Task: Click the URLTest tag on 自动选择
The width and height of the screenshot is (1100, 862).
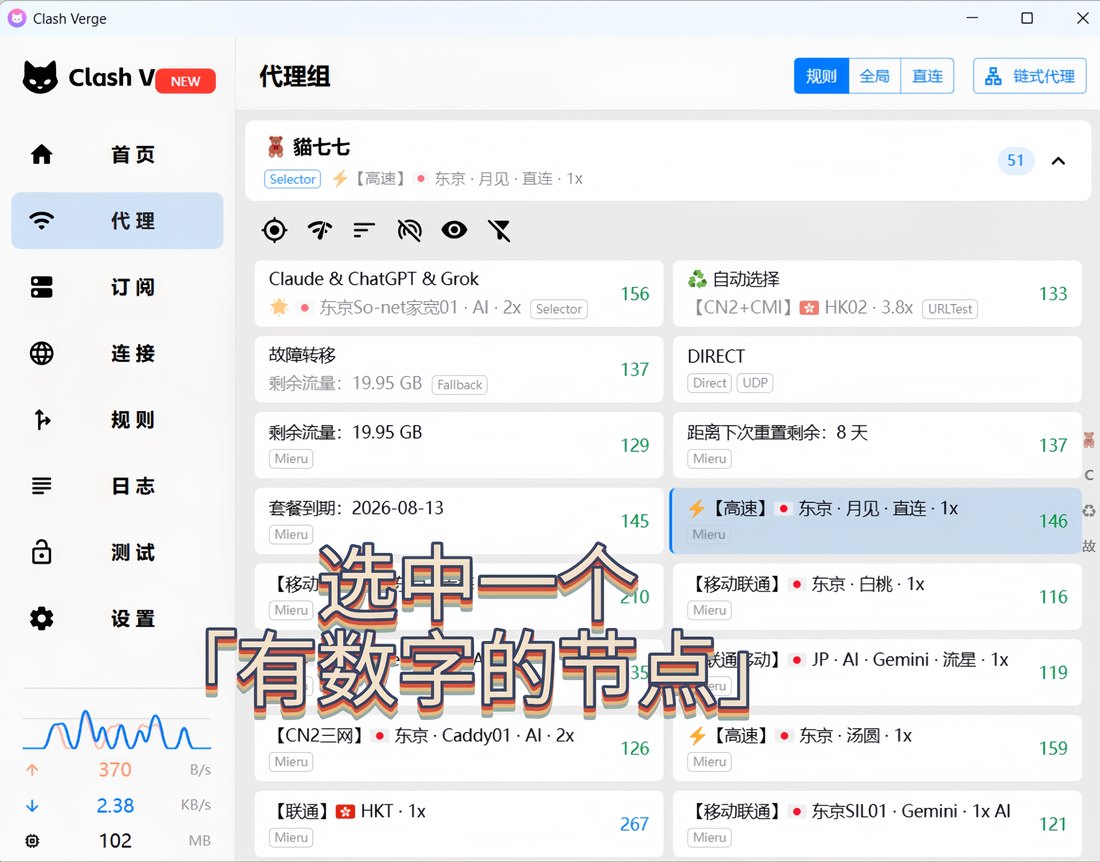Action: 950,309
